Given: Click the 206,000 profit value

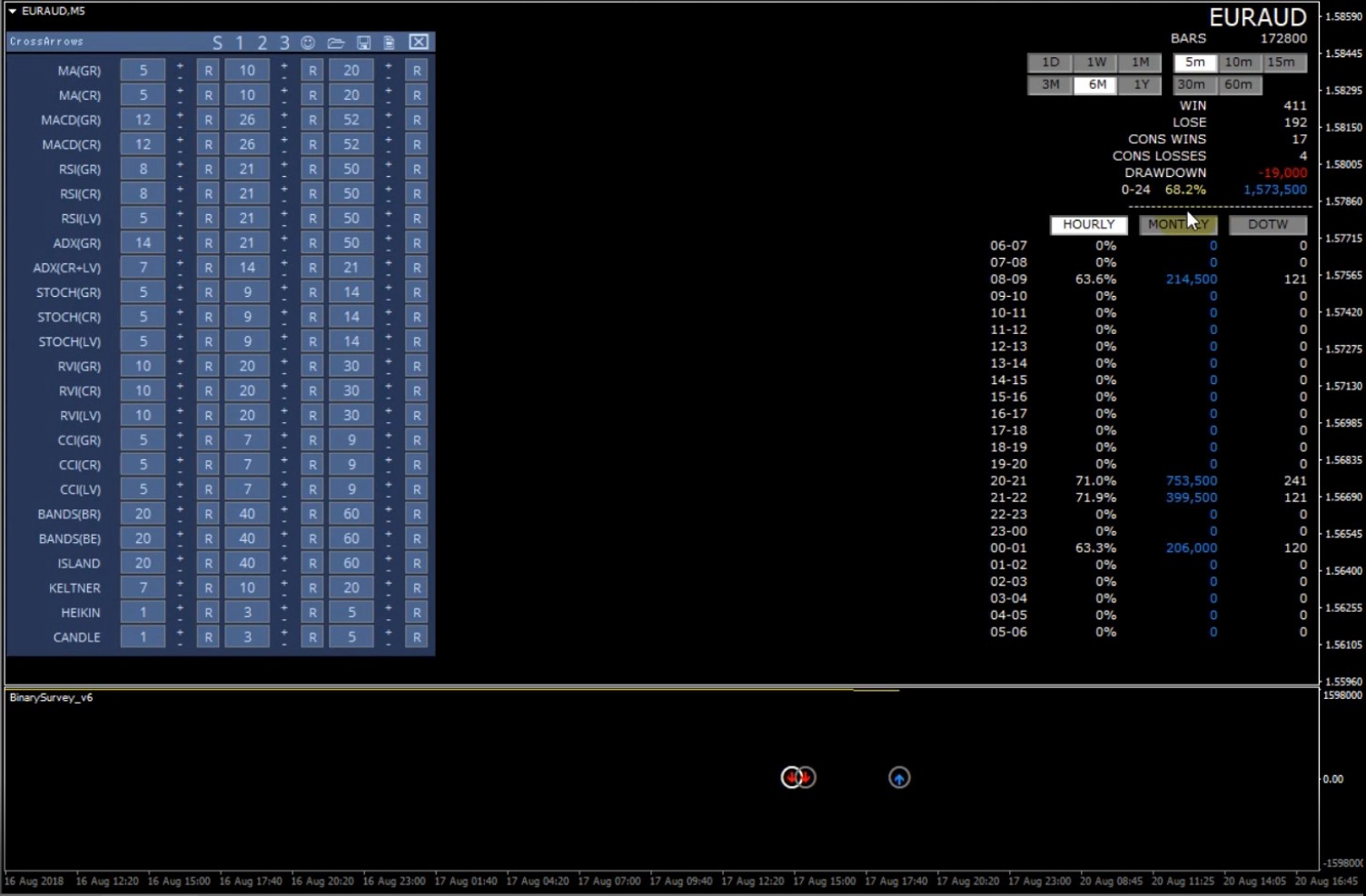Looking at the screenshot, I should (x=1191, y=548).
